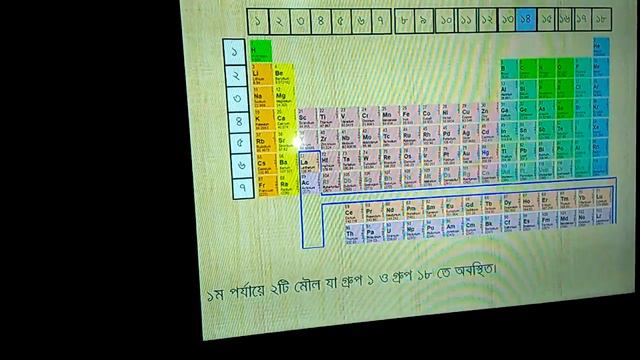Select period ৫ box in left column

click(x=240, y=144)
